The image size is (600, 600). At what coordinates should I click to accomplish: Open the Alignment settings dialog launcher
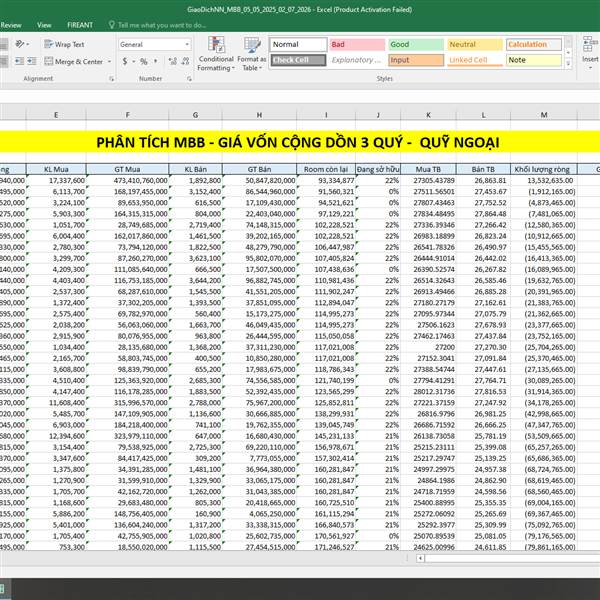(x=111, y=79)
